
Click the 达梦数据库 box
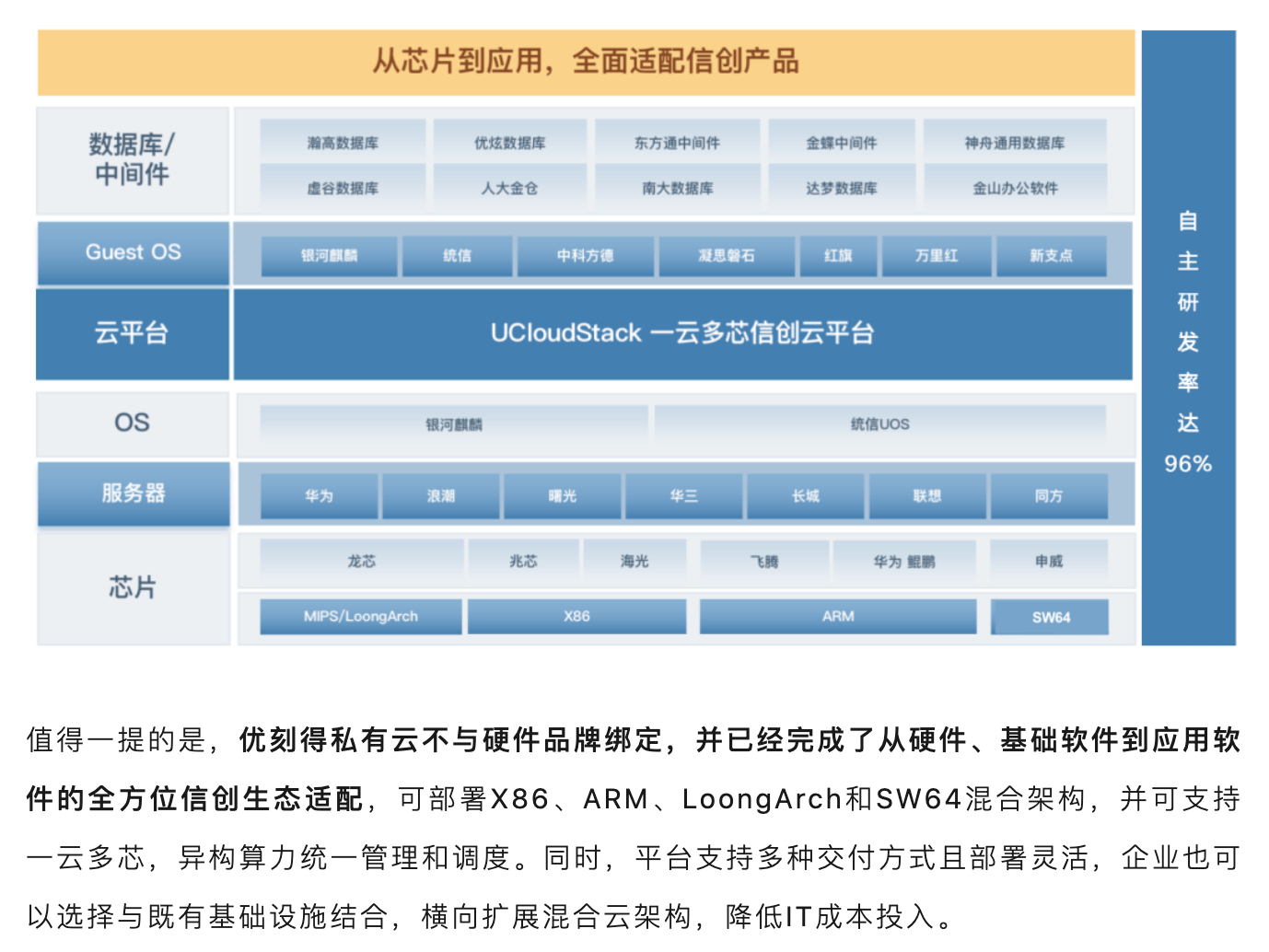coord(842,188)
